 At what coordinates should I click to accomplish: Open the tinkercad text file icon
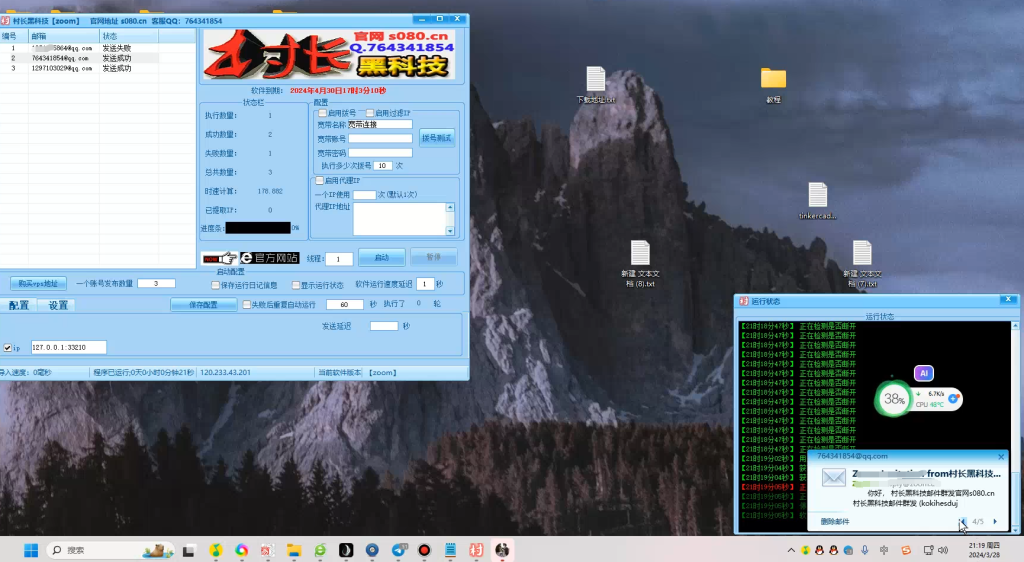pos(817,195)
